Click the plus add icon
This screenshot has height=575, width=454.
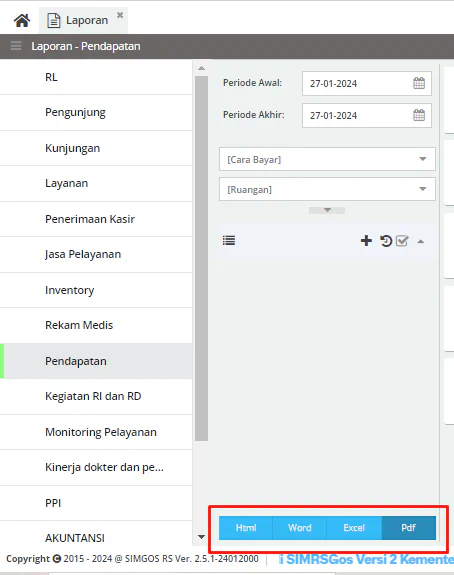366,241
